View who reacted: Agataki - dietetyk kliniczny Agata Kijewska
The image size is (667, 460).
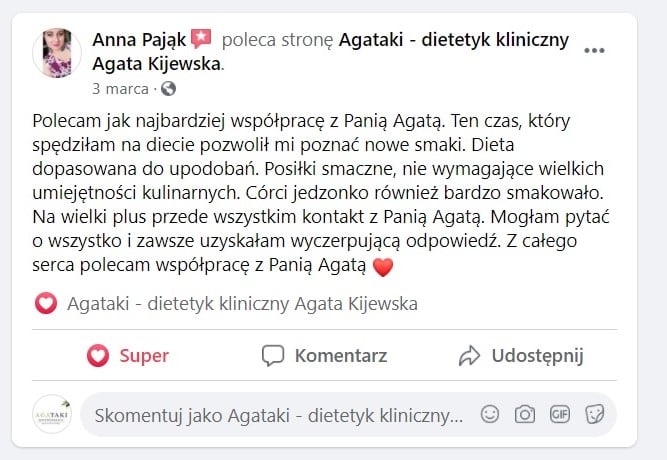242,303
